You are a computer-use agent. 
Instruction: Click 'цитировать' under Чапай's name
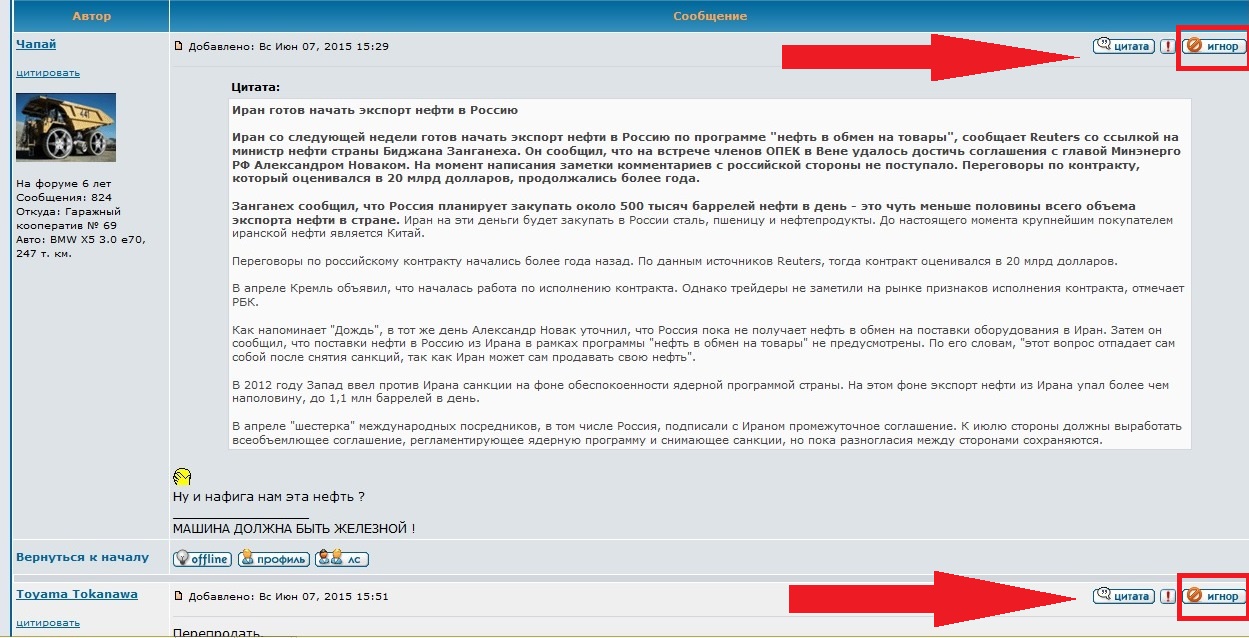(47, 73)
